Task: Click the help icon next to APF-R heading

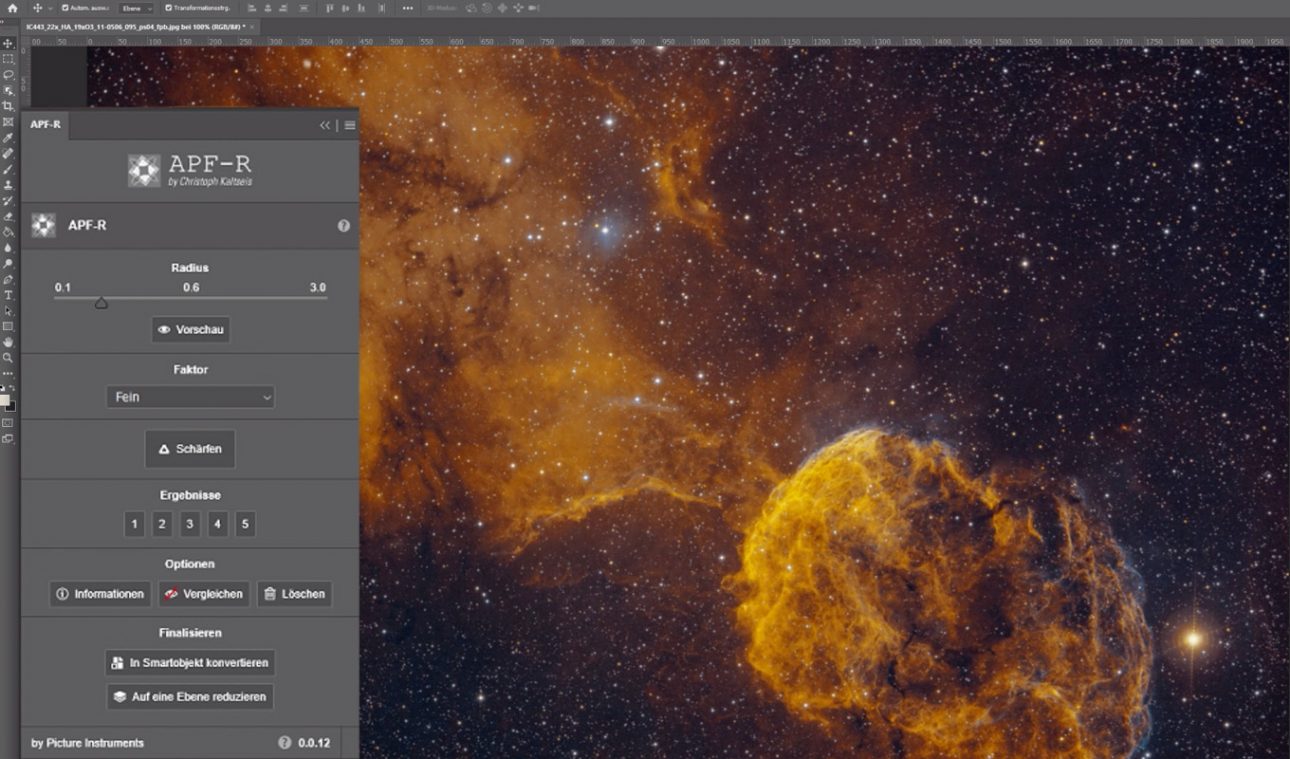Action: [x=344, y=226]
